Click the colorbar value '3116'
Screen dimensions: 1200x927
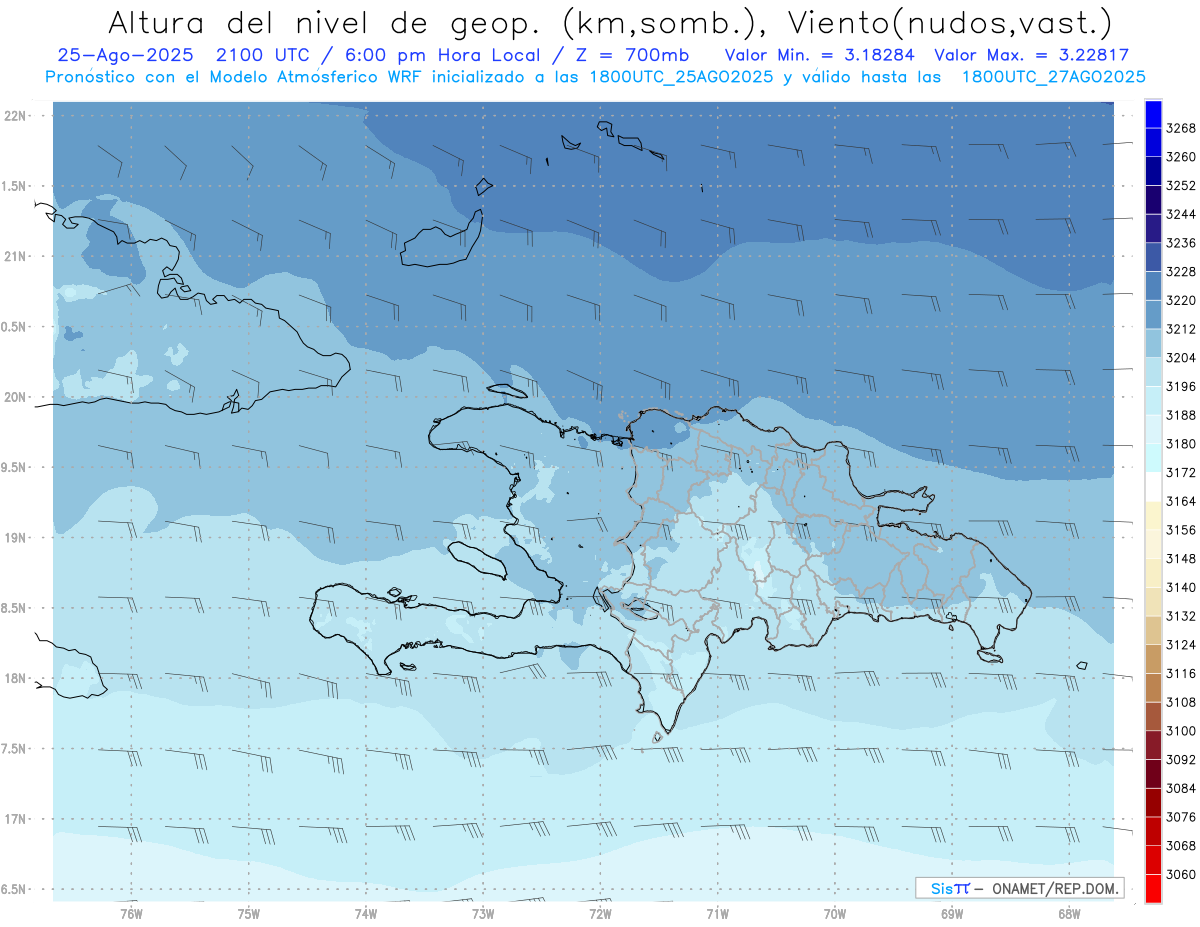pyautogui.click(x=1181, y=673)
